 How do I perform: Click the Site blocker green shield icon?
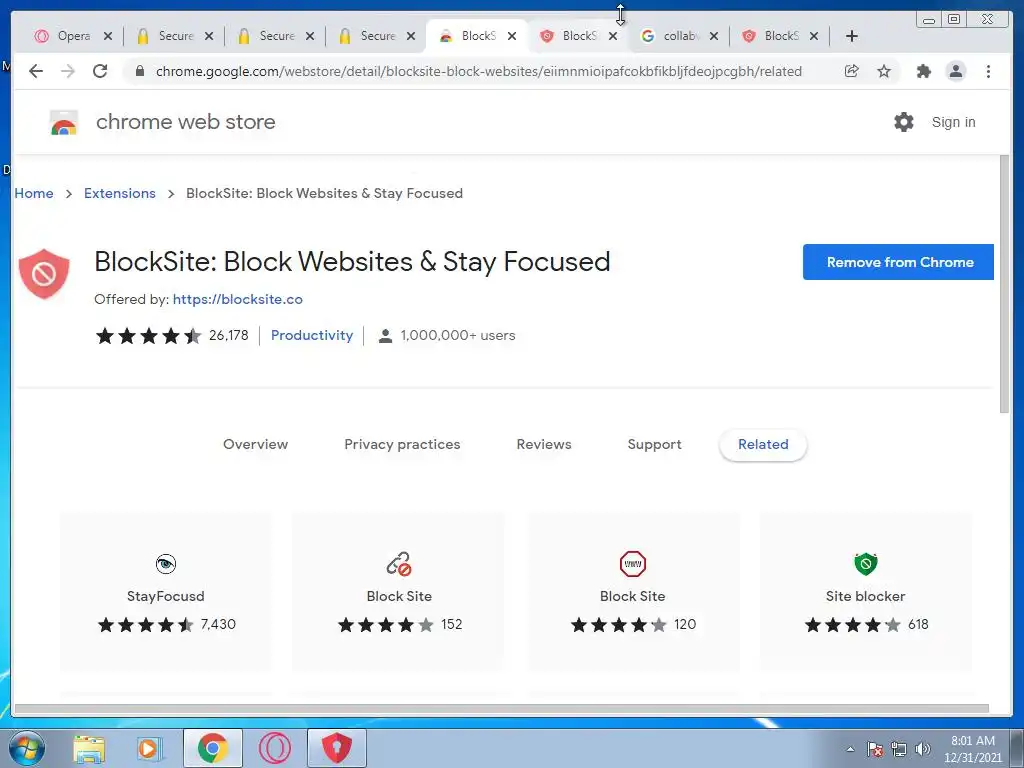(865, 564)
